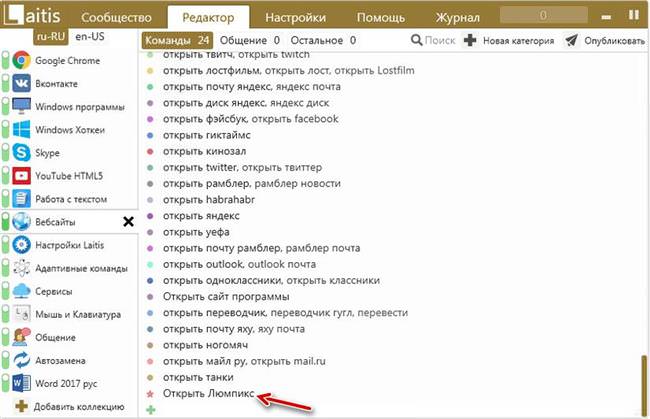This screenshot has height=419, width=650.
Task: Open the Работа с текстом icon
Action: 21,199
